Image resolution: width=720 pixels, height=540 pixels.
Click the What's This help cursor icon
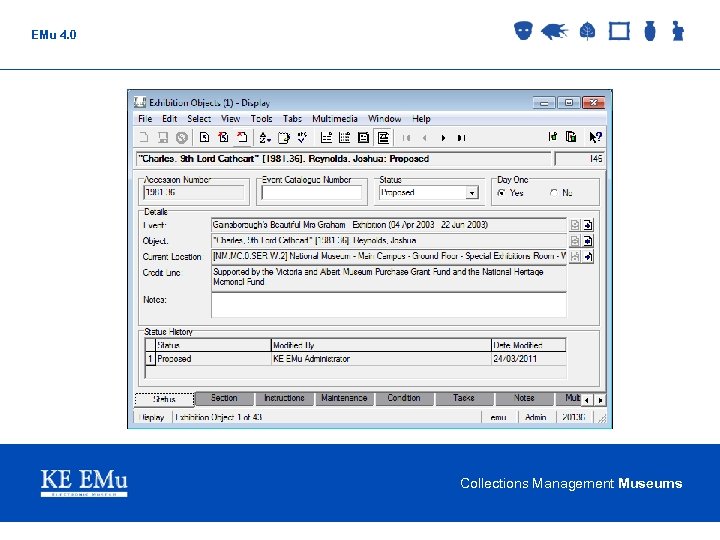(x=595, y=137)
